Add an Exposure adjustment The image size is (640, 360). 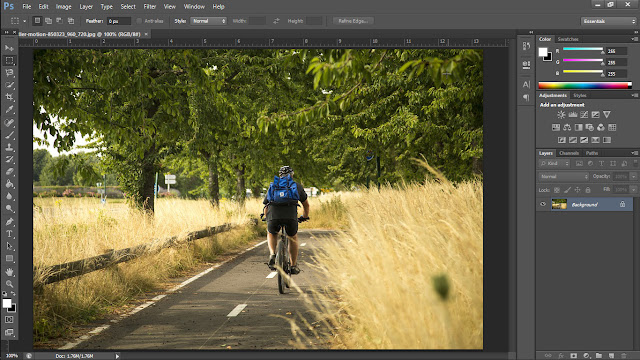(596, 115)
